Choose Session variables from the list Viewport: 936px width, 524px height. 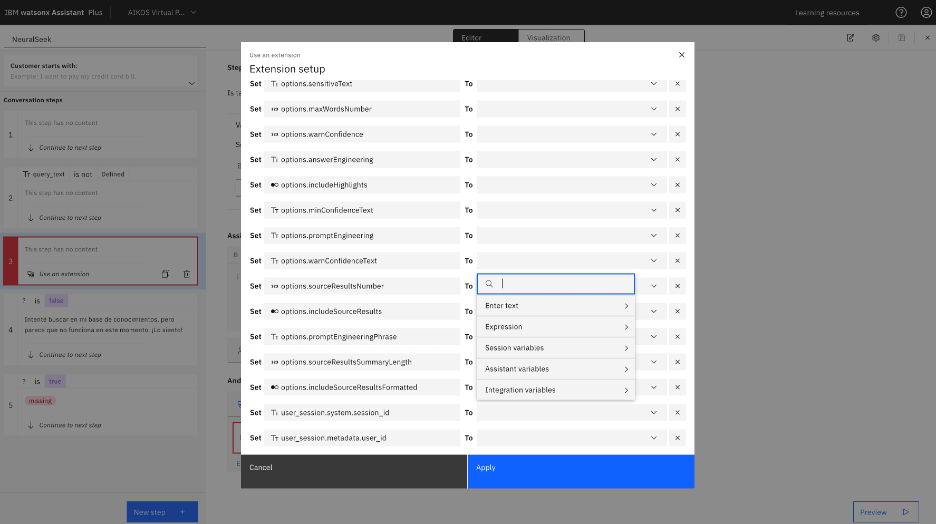click(x=556, y=348)
